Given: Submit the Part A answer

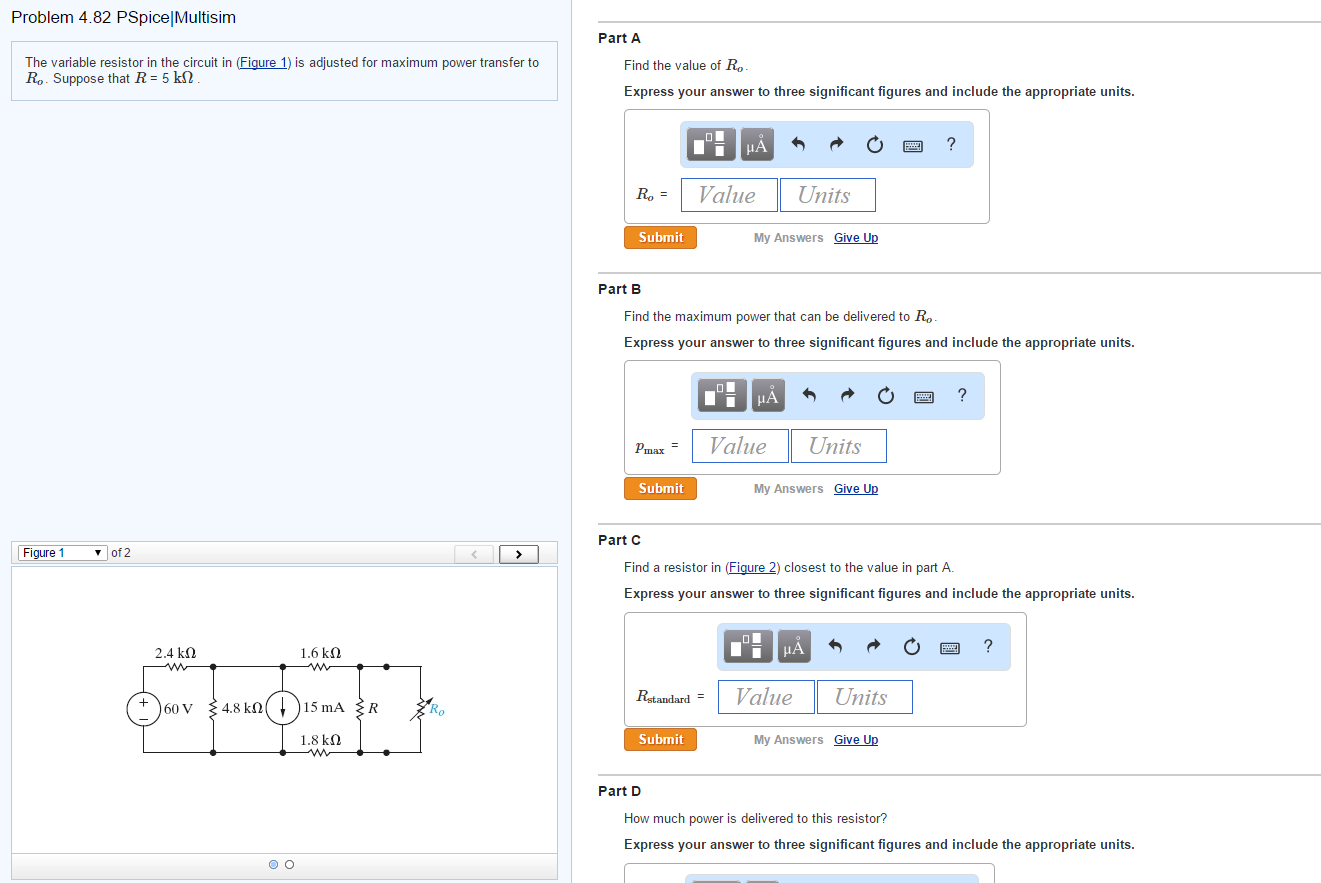Looking at the screenshot, I should [x=660, y=237].
